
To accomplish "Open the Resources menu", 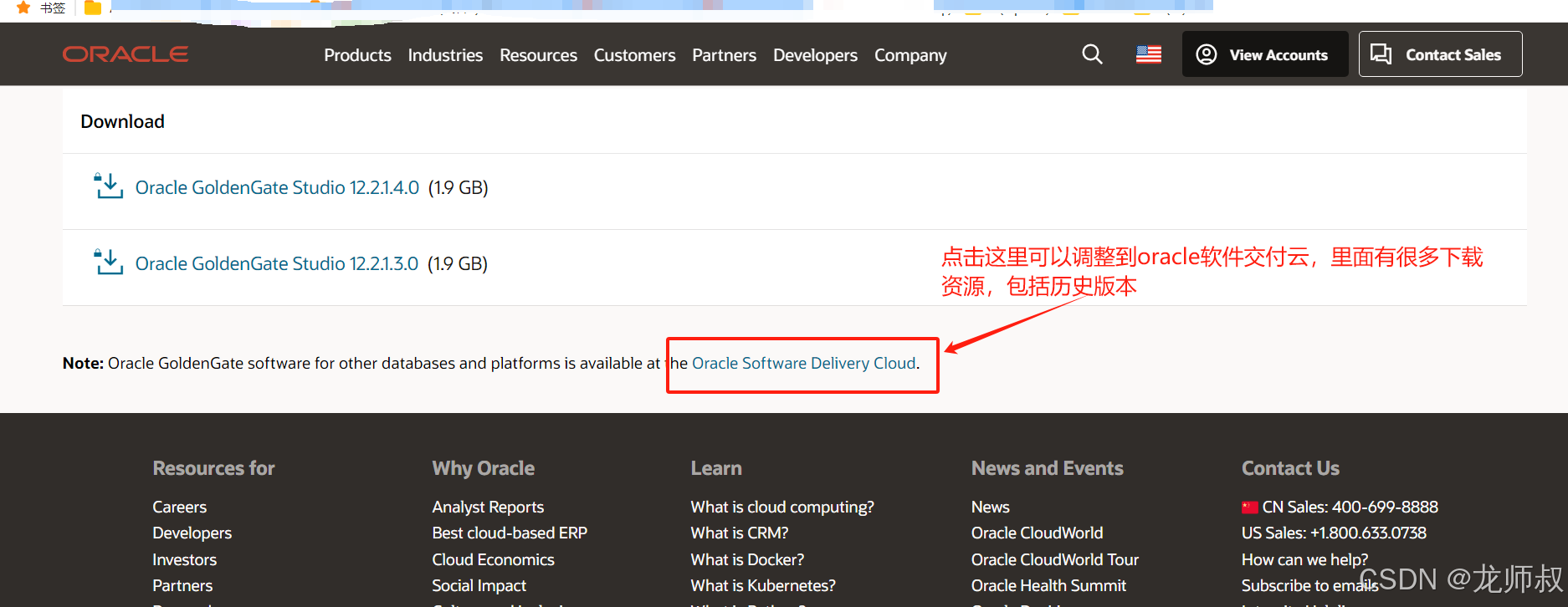I will click(538, 55).
